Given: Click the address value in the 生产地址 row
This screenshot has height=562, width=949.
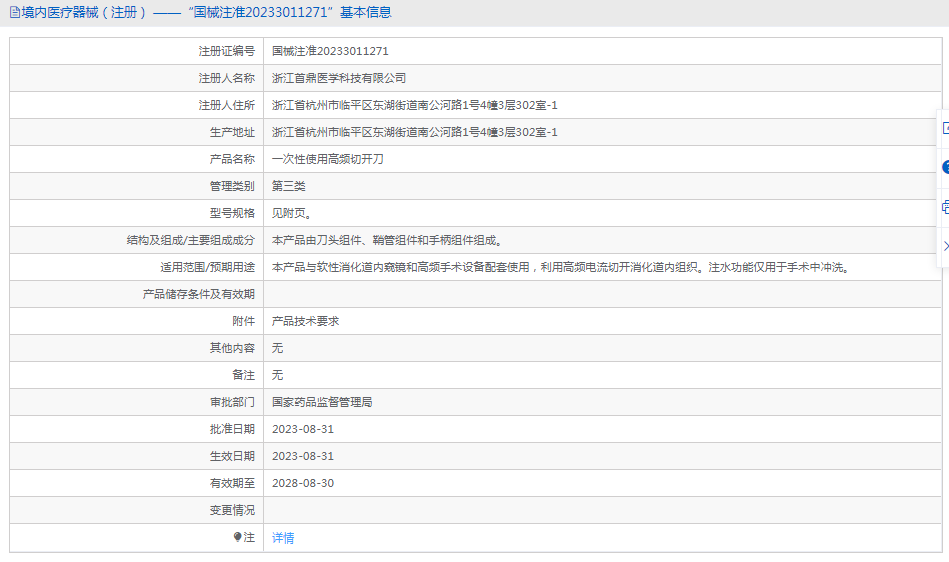Looking at the screenshot, I should (415, 132).
